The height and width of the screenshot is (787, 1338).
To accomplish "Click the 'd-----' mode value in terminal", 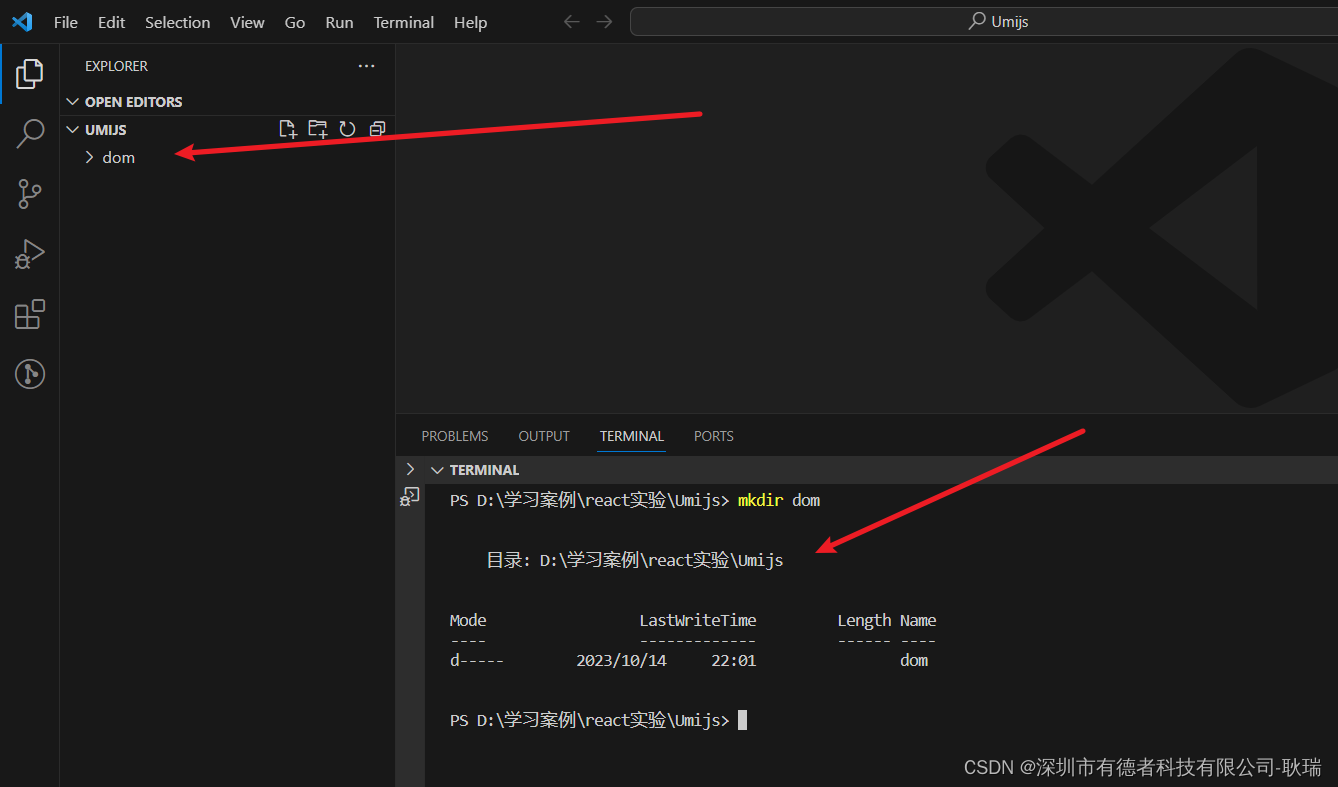I will pos(477,660).
